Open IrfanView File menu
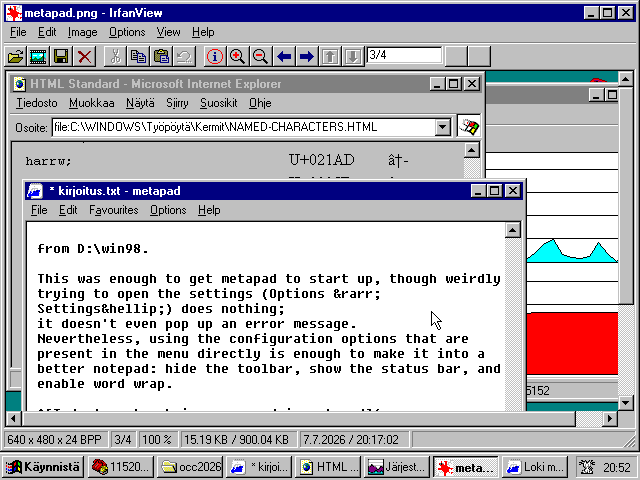The height and width of the screenshot is (480, 640). [18, 32]
